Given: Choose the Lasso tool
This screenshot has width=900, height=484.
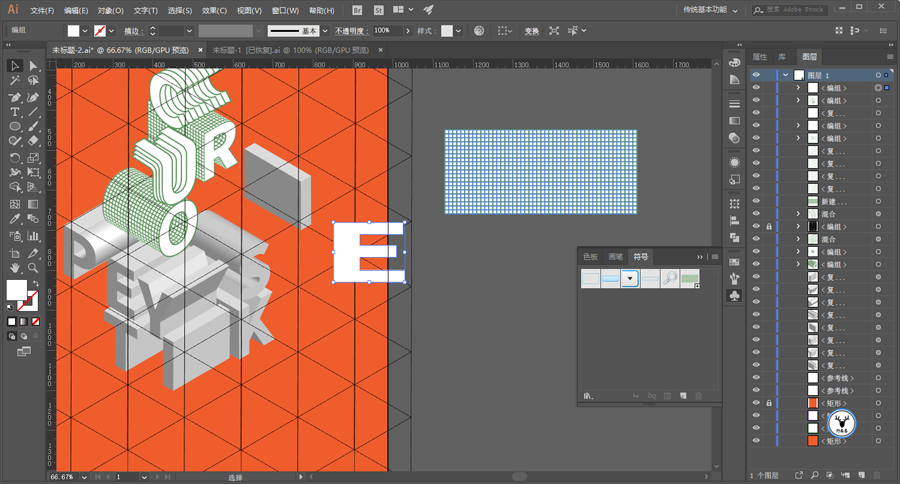Looking at the screenshot, I should click(33, 81).
